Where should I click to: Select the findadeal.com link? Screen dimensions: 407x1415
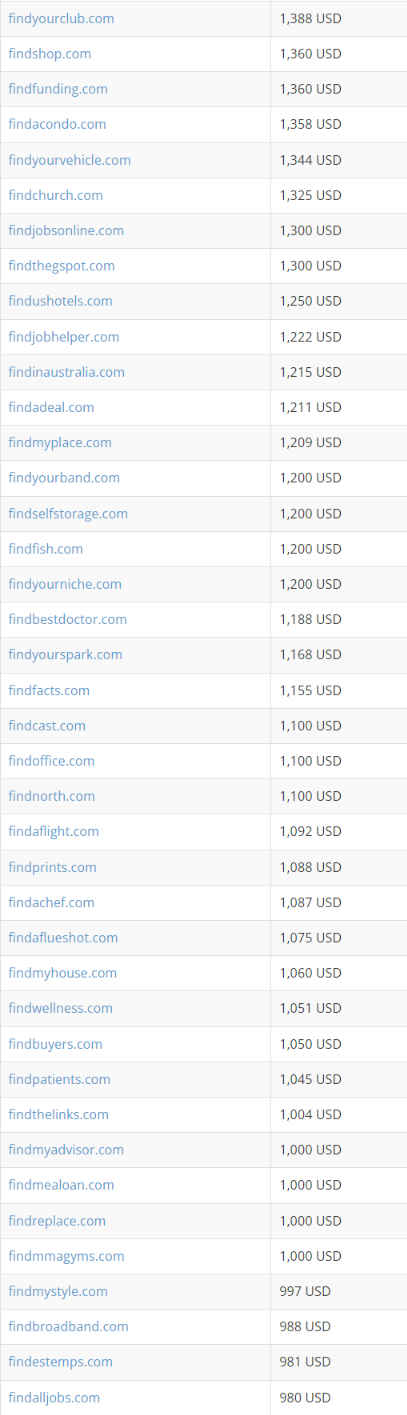tap(51, 407)
